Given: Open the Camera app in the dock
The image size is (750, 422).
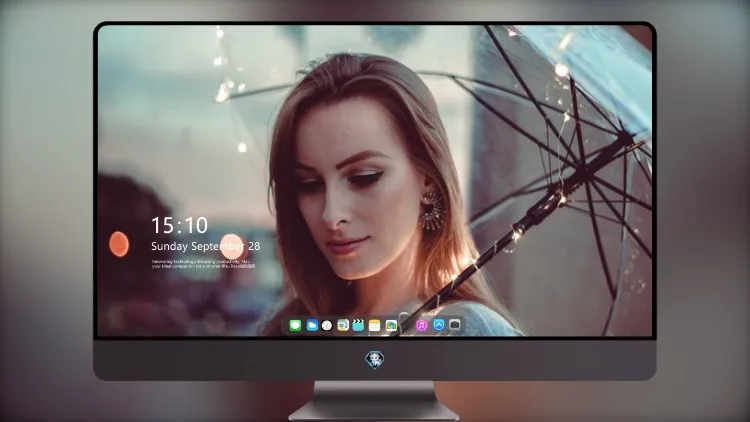Looking at the screenshot, I should [455, 325].
